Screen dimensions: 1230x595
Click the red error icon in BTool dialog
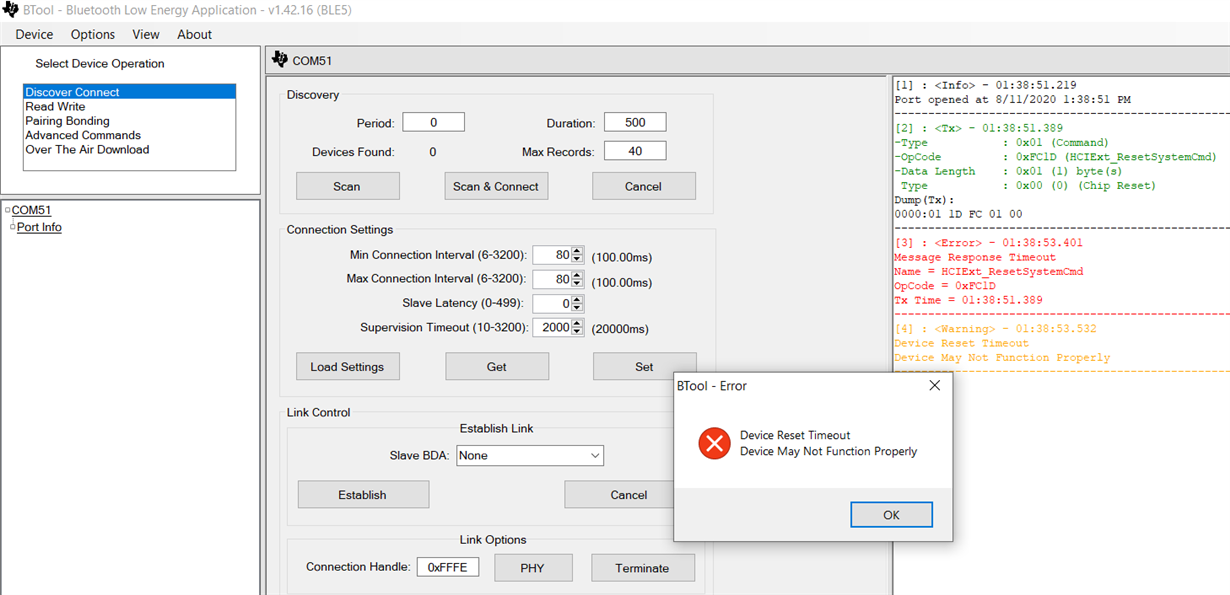click(x=714, y=443)
